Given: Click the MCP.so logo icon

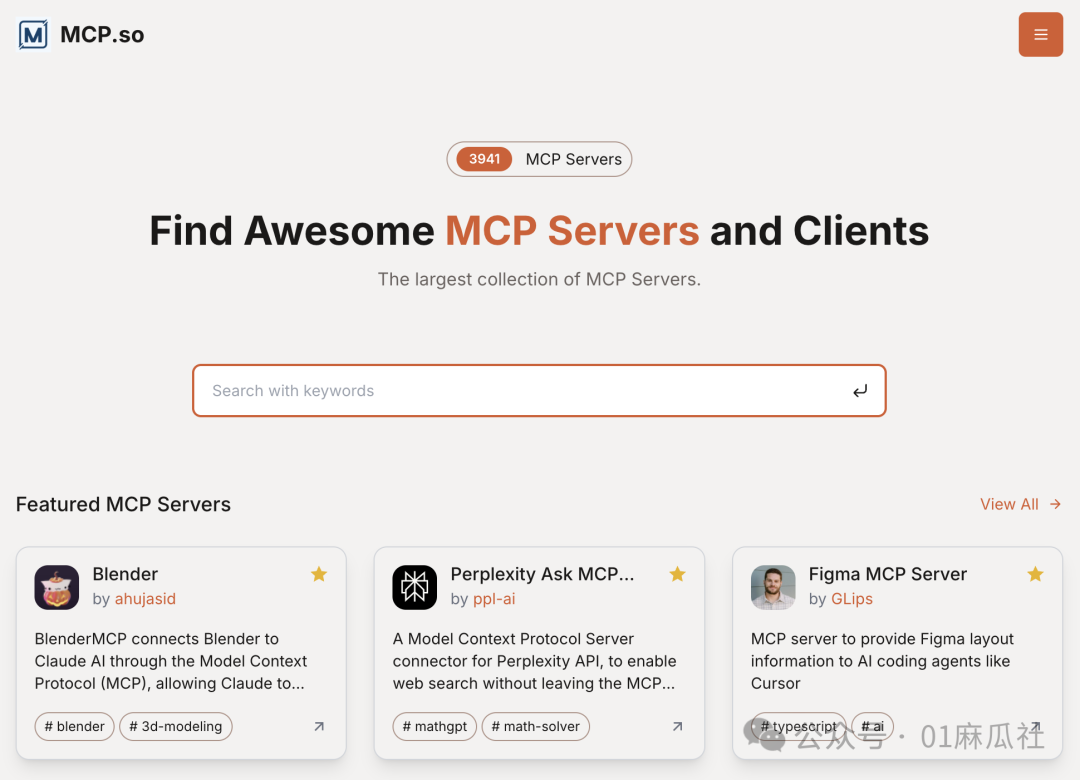Looking at the screenshot, I should pyautogui.click(x=33, y=34).
